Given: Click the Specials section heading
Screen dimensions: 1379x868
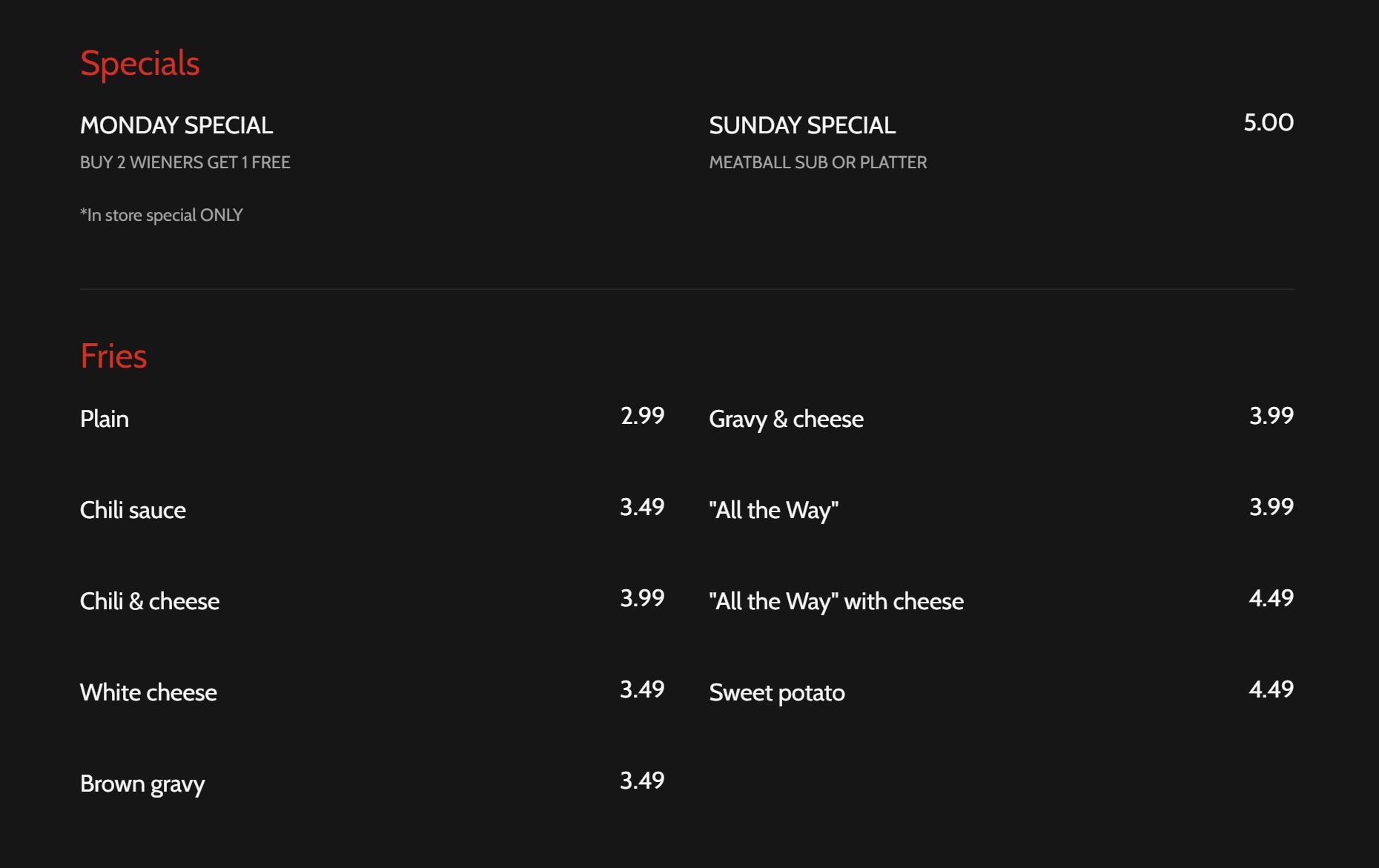Looking at the screenshot, I should [x=139, y=63].
